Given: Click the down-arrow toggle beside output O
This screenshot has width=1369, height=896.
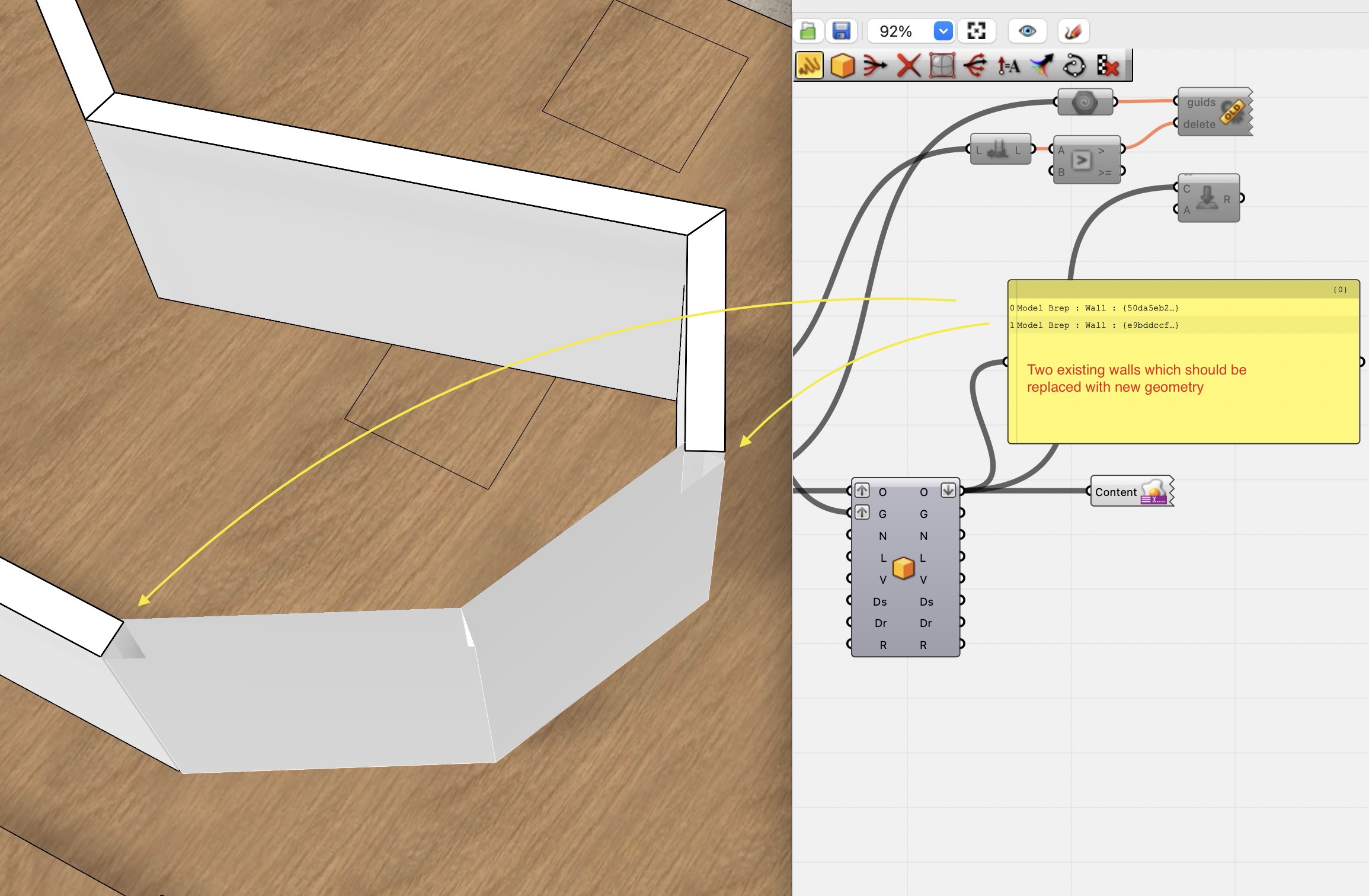Looking at the screenshot, I should click(x=948, y=491).
